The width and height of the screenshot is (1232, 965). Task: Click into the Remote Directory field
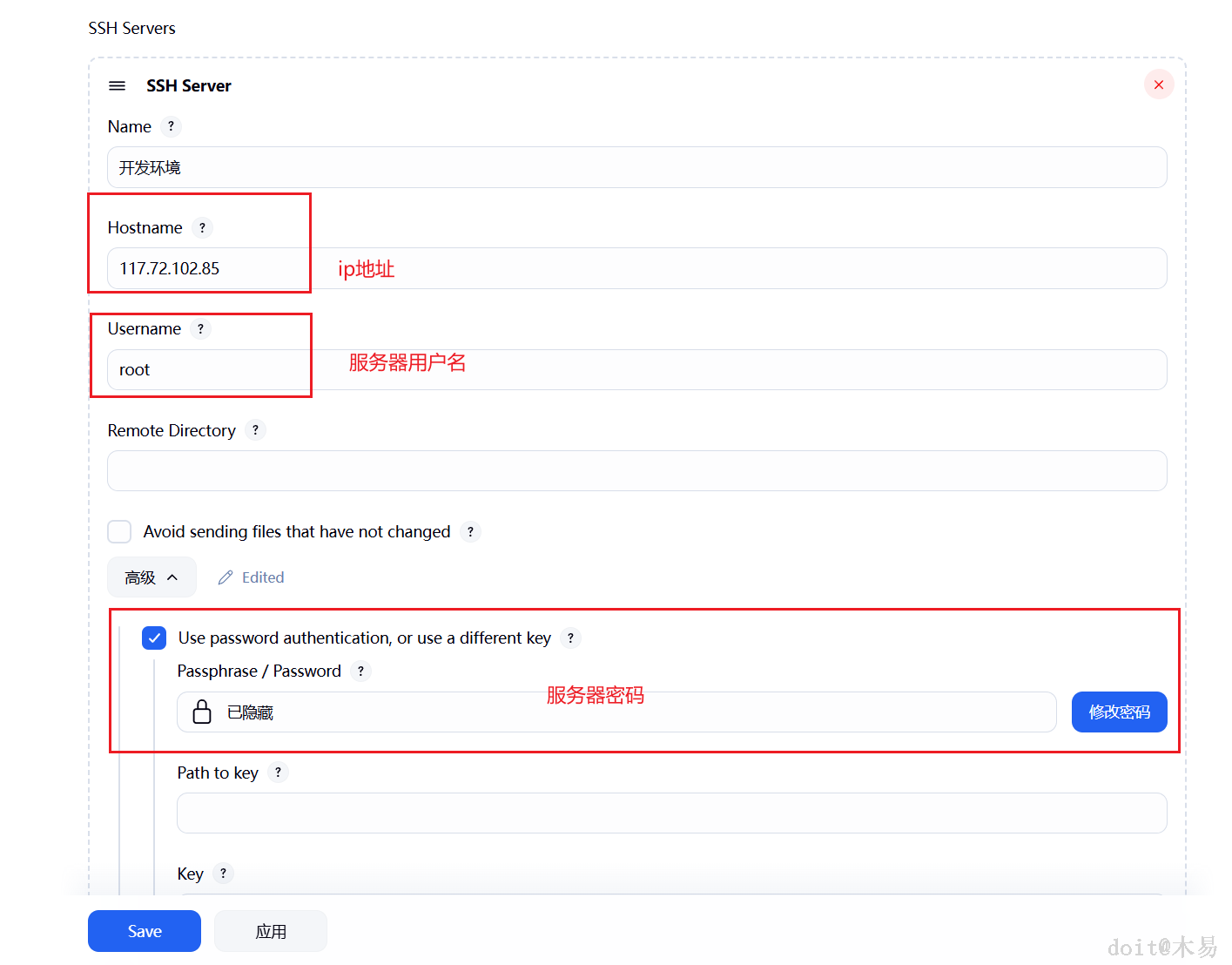pos(636,471)
